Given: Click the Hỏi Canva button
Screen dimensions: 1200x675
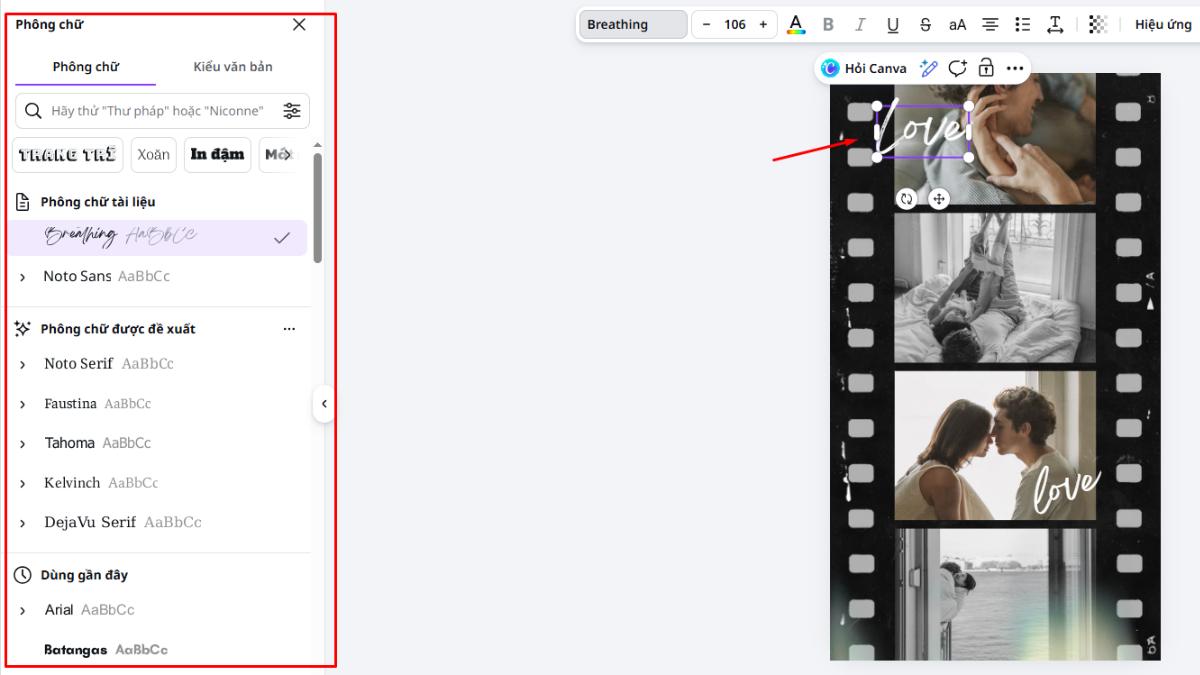Looking at the screenshot, I should (864, 68).
